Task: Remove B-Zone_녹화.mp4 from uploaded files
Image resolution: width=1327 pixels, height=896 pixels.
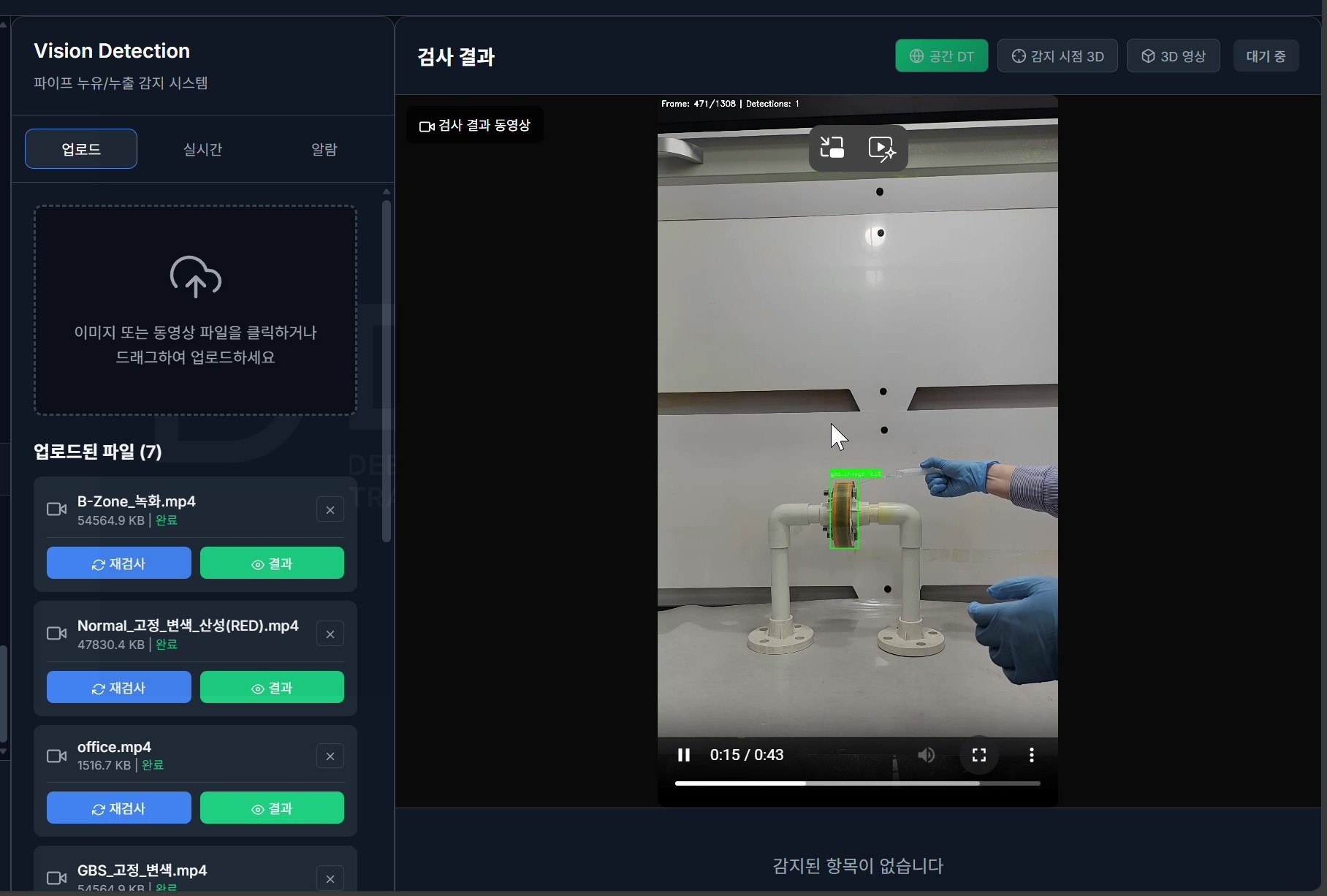Action: point(330,509)
